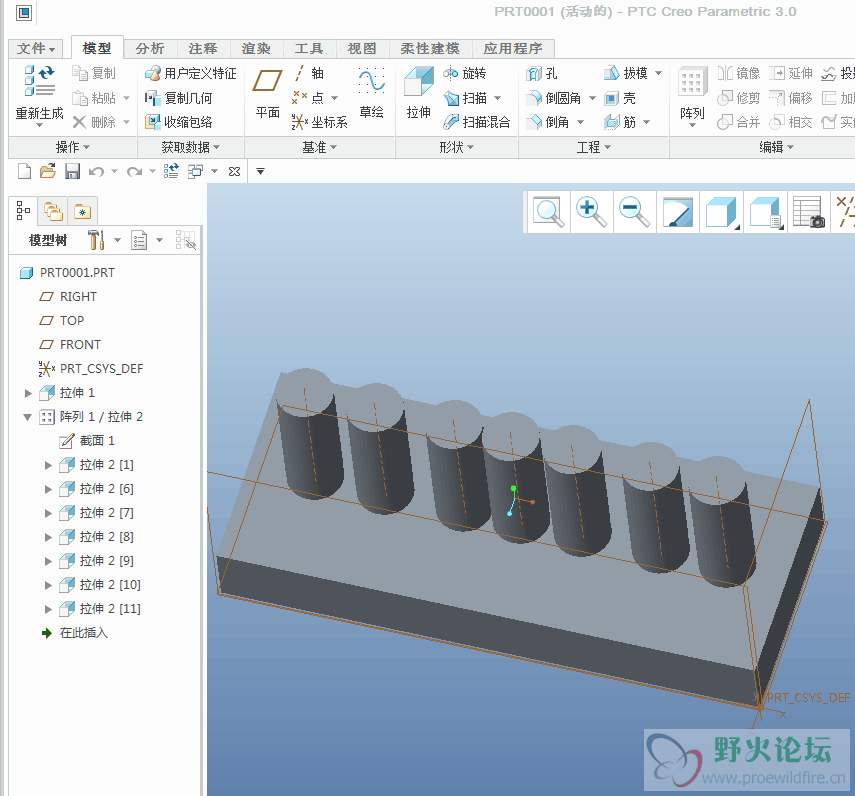
Task: Open the Applications (应用程序) tab
Action: [513, 49]
